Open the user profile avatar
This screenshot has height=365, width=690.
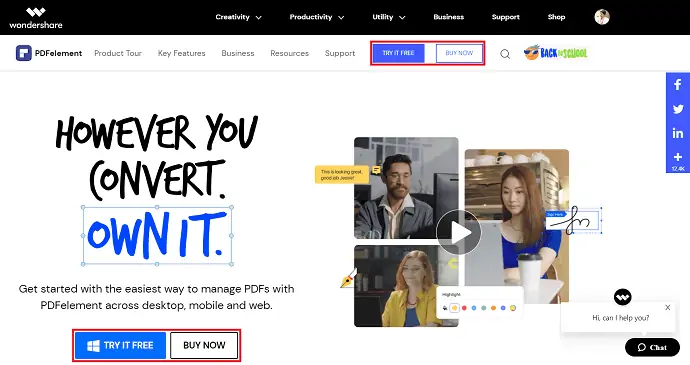pos(602,17)
